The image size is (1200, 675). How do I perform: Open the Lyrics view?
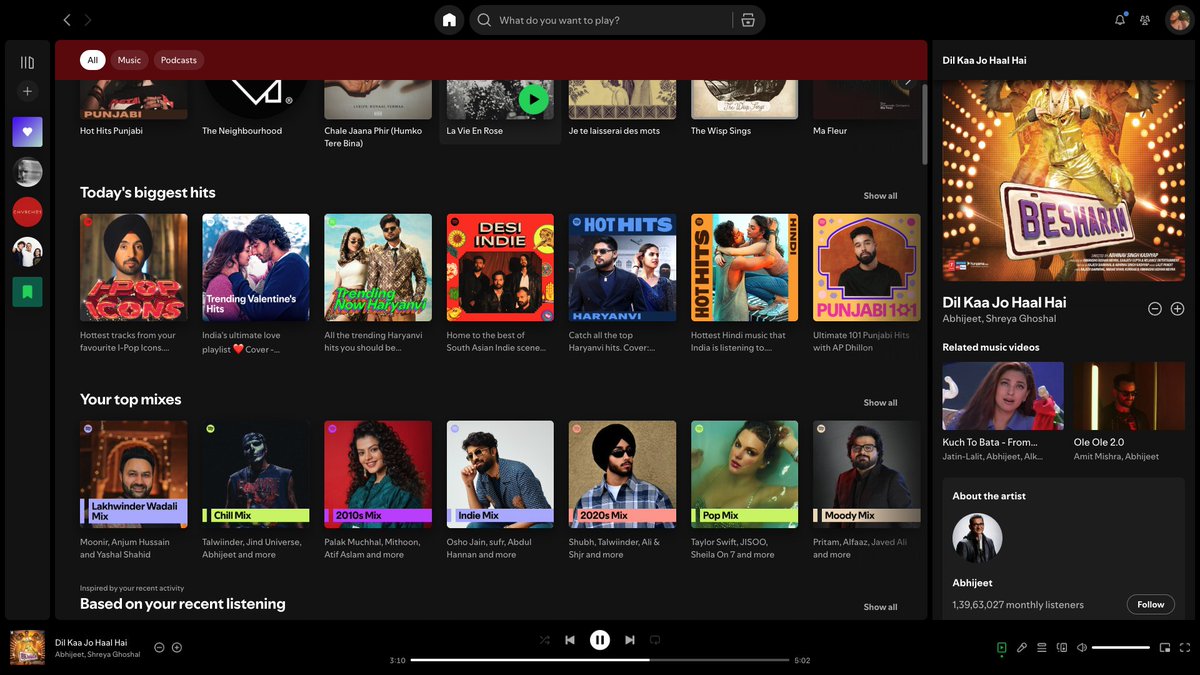(x=1022, y=648)
